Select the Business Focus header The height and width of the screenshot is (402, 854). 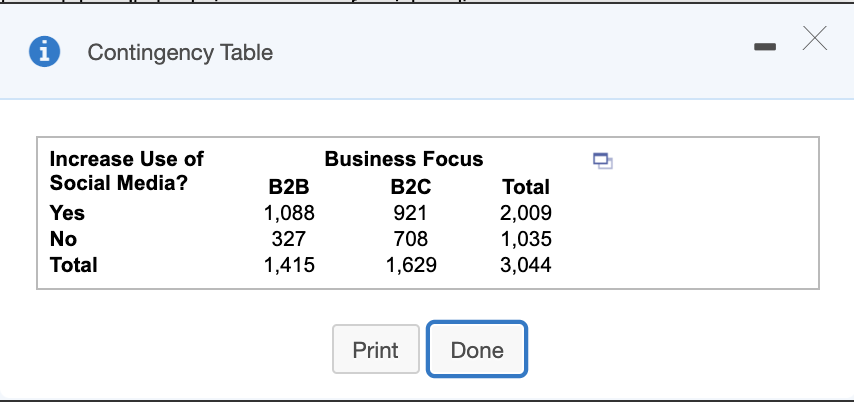pos(404,159)
